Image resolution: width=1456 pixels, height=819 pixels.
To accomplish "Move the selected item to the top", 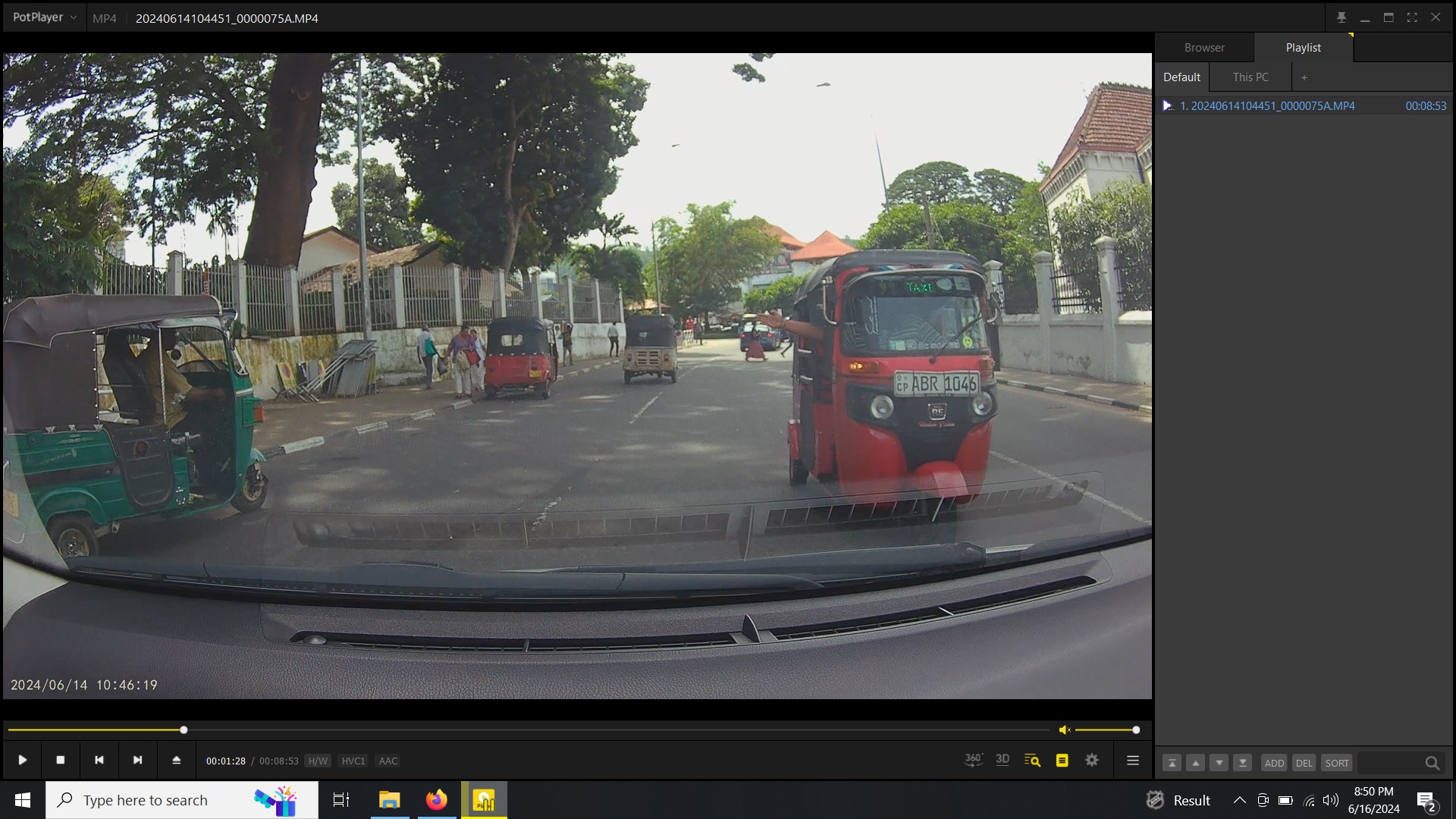I will 1172,763.
